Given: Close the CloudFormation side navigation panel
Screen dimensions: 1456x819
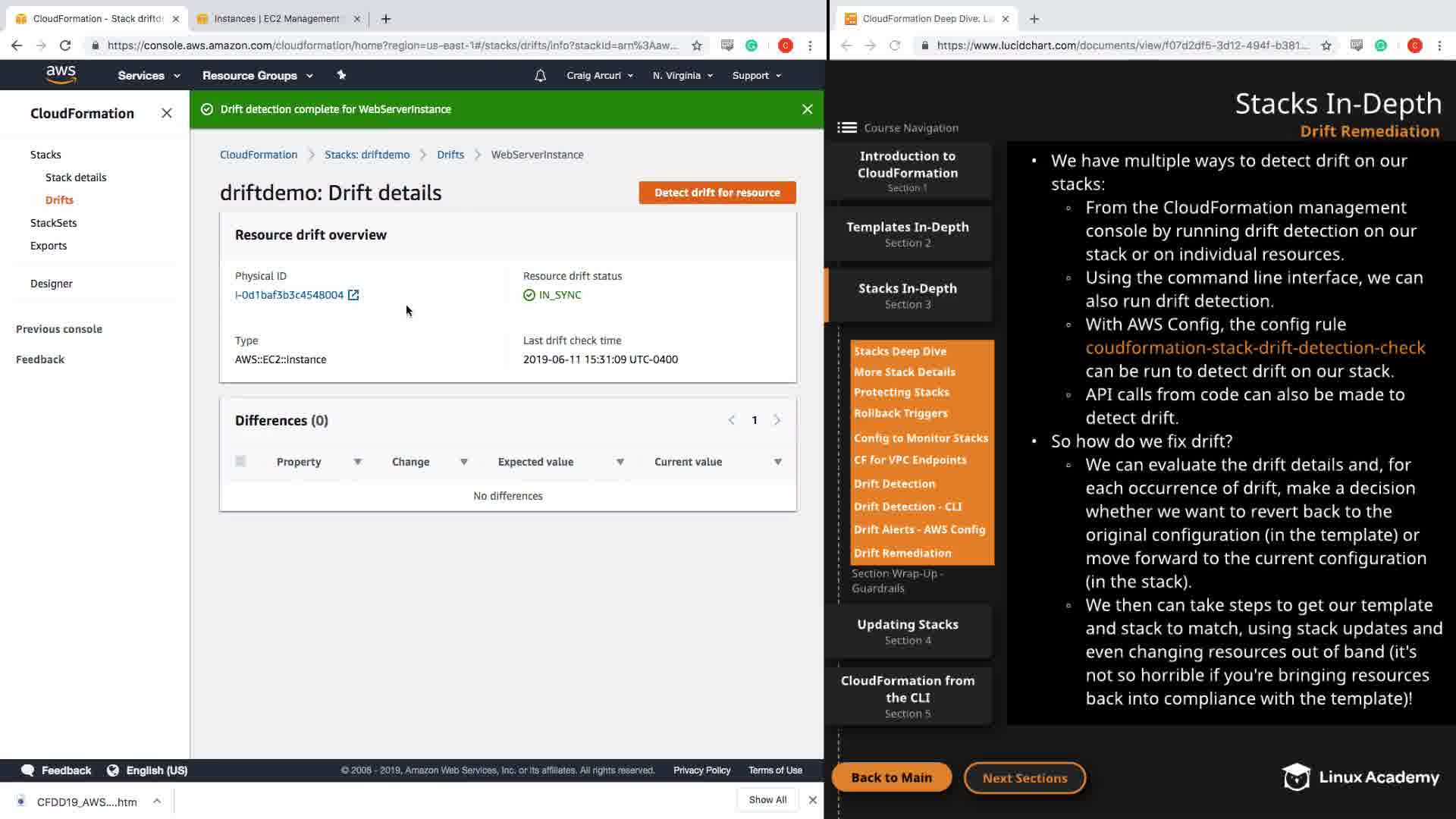Looking at the screenshot, I should 167,113.
